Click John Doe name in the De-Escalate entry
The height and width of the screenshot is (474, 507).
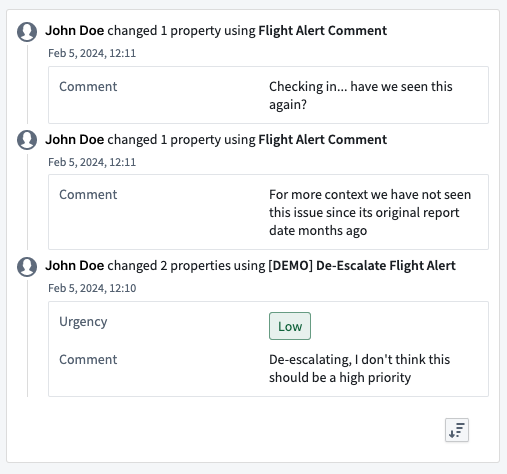click(x=75, y=266)
